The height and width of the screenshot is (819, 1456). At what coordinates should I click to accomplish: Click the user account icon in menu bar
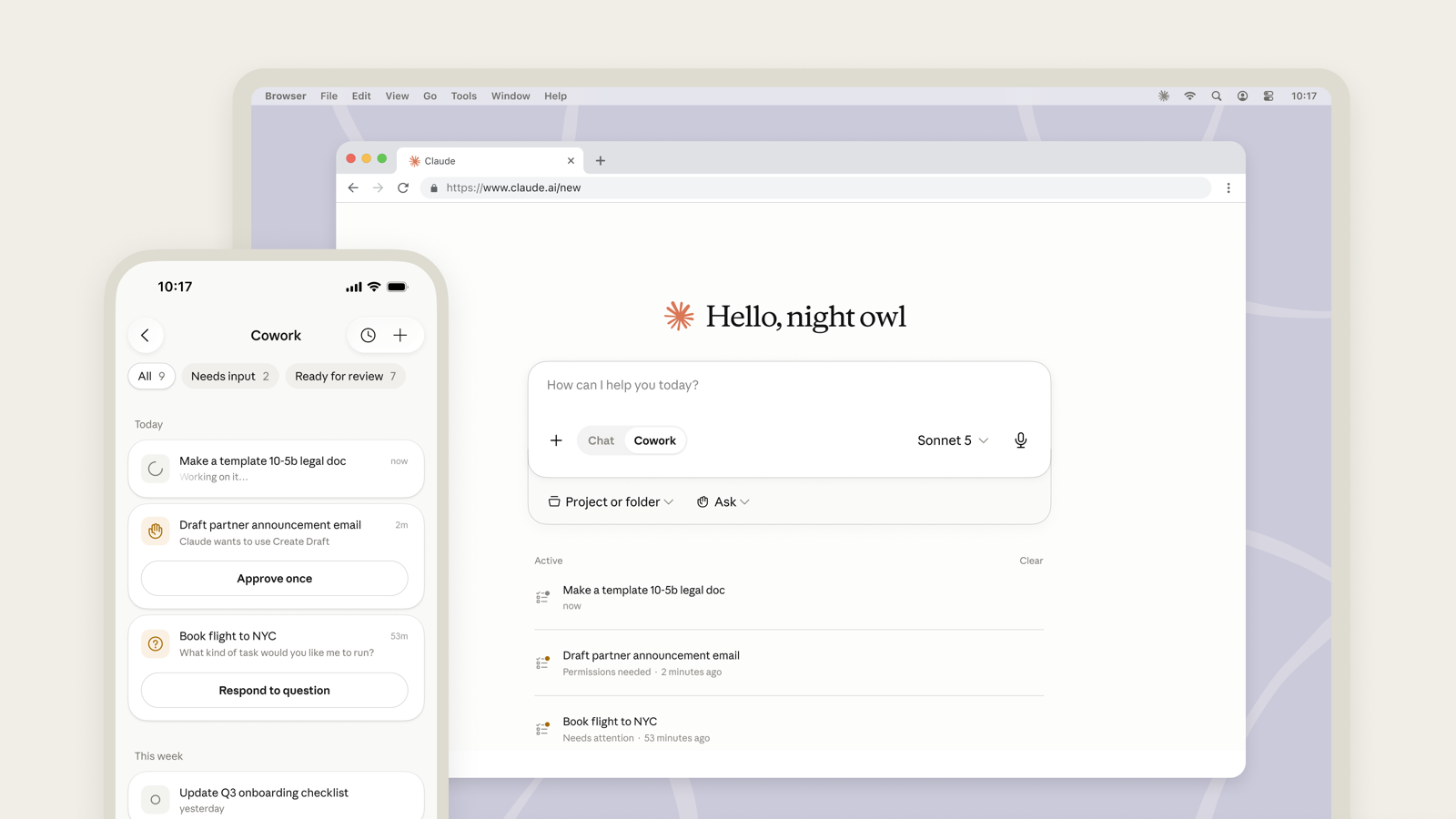pyautogui.click(x=1242, y=96)
